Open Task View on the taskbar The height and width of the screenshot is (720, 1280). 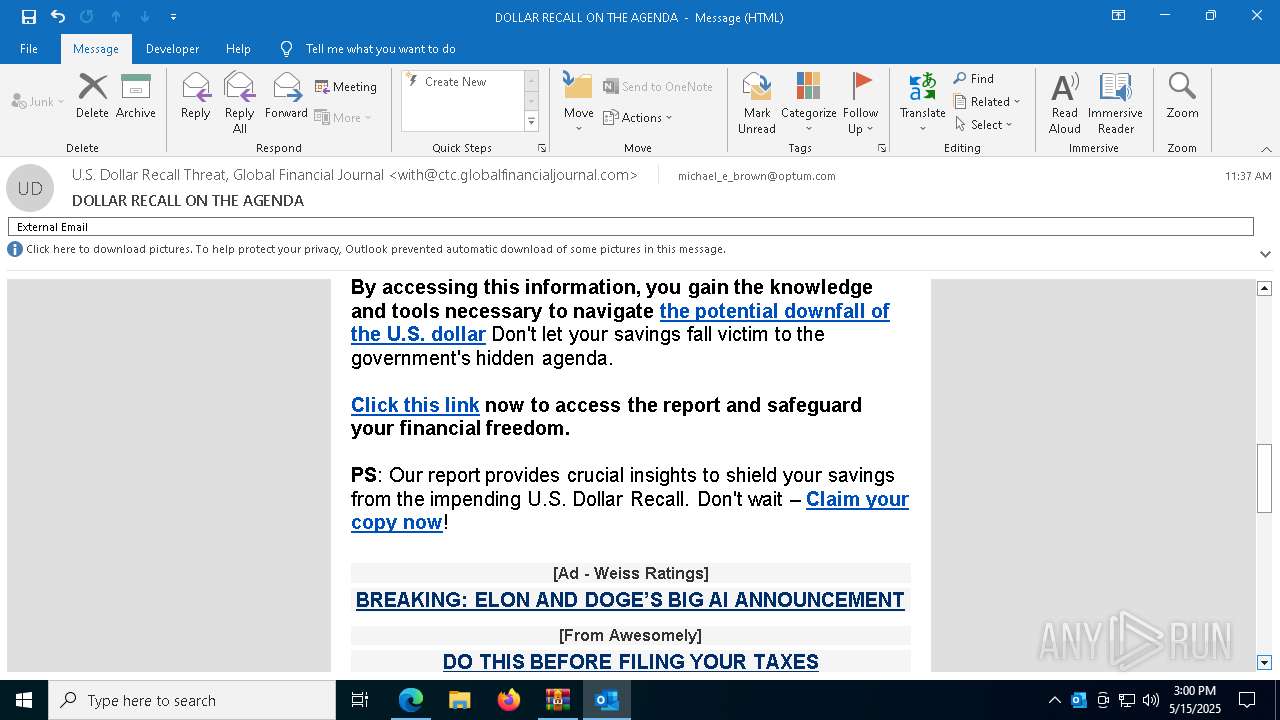tap(360, 700)
